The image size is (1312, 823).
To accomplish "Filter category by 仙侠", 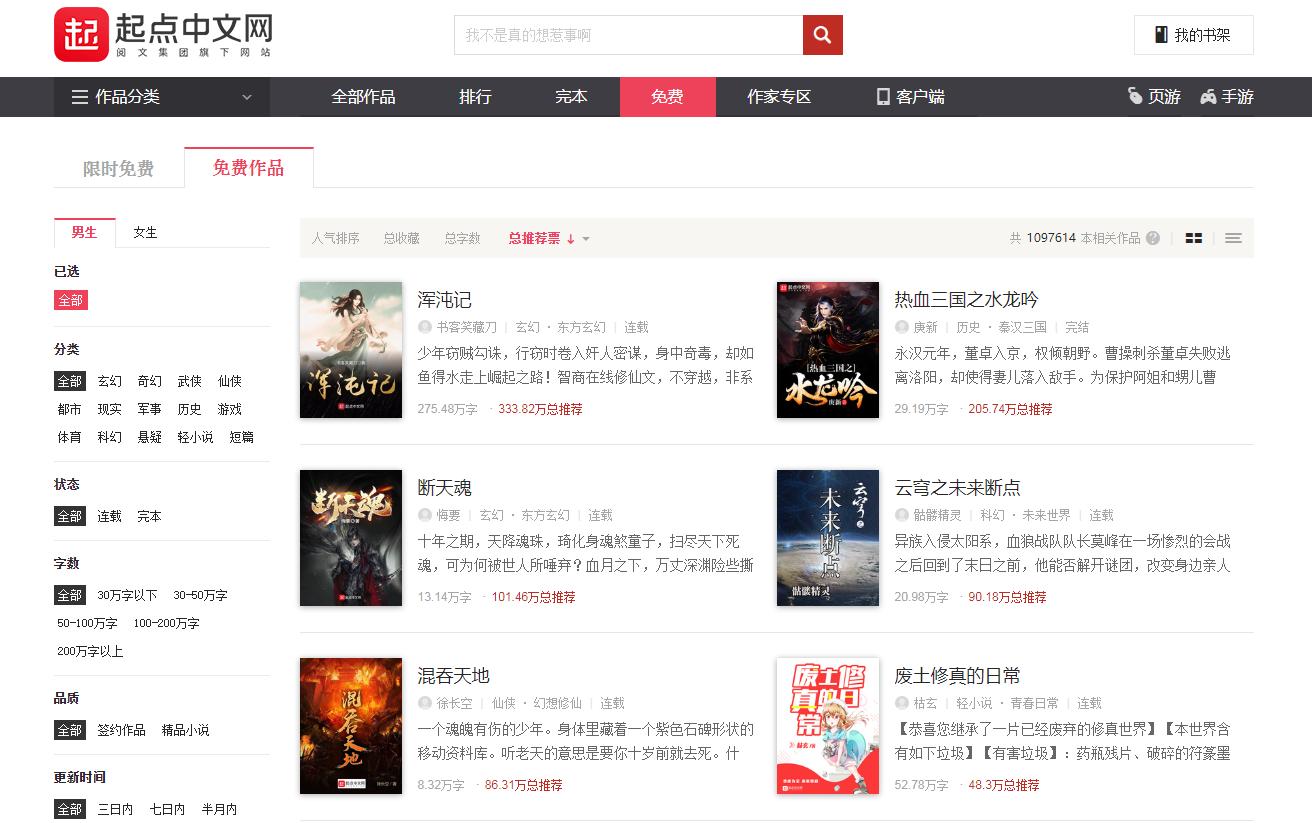I will coord(230,381).
